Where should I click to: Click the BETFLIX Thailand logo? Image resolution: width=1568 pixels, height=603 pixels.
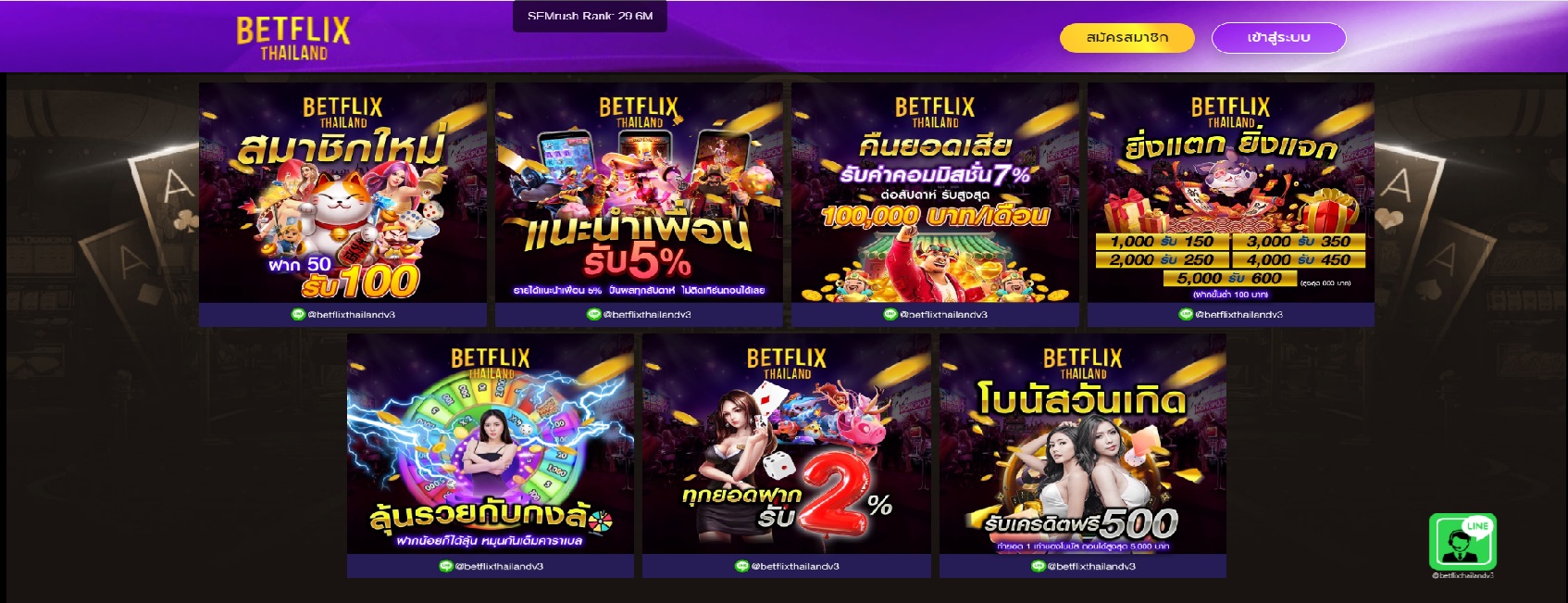293,39
